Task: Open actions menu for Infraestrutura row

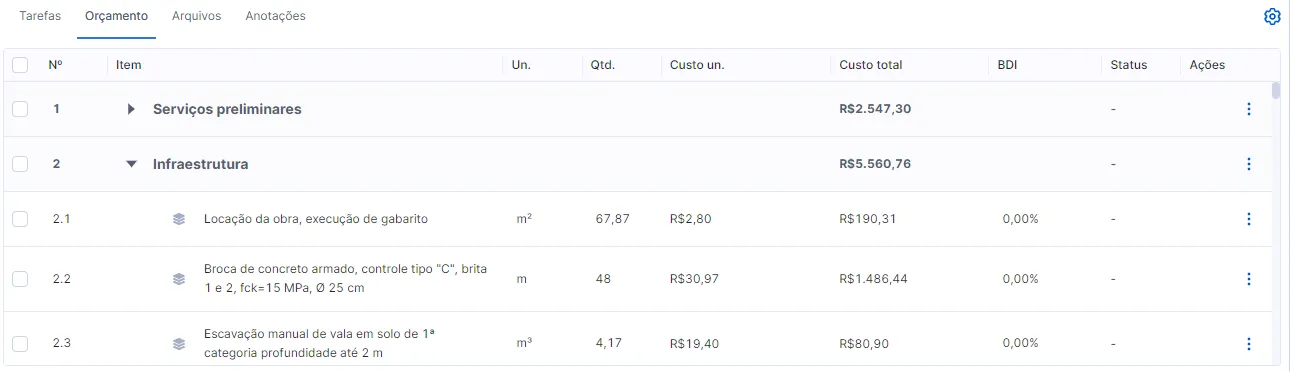Action: point(1248,164)
